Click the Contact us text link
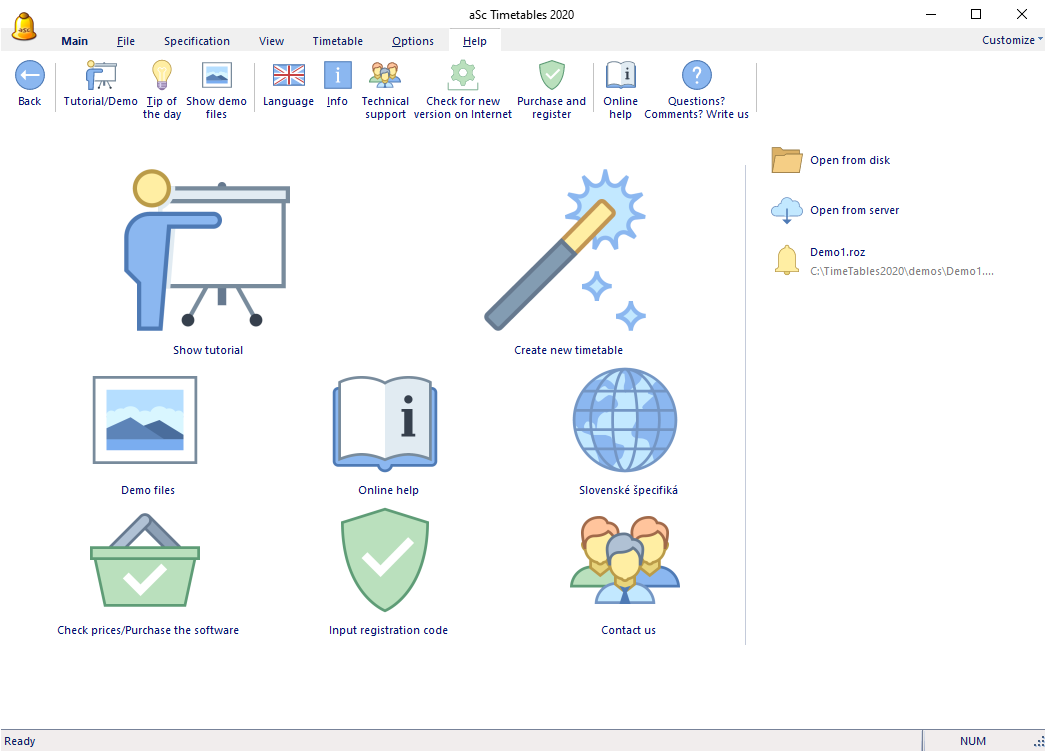The image size is (1046, 752). point(628,631)
